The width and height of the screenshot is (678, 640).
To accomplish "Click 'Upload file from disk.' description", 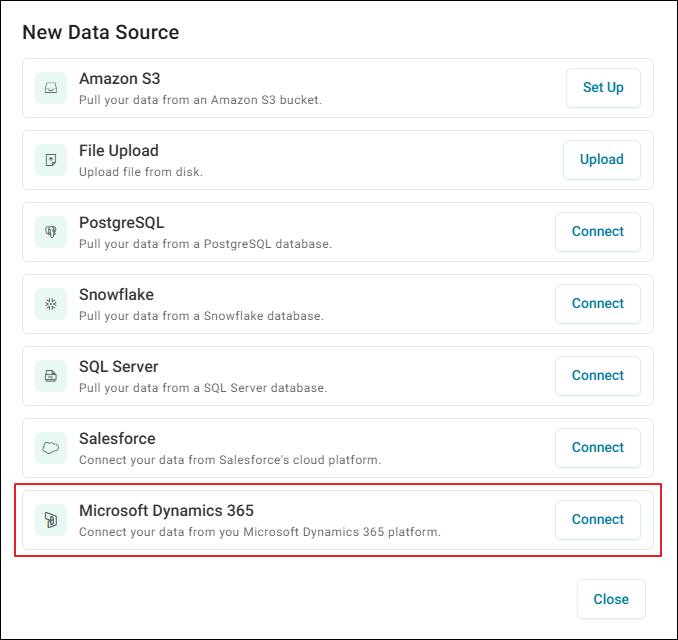I will [x=141, y=172].
